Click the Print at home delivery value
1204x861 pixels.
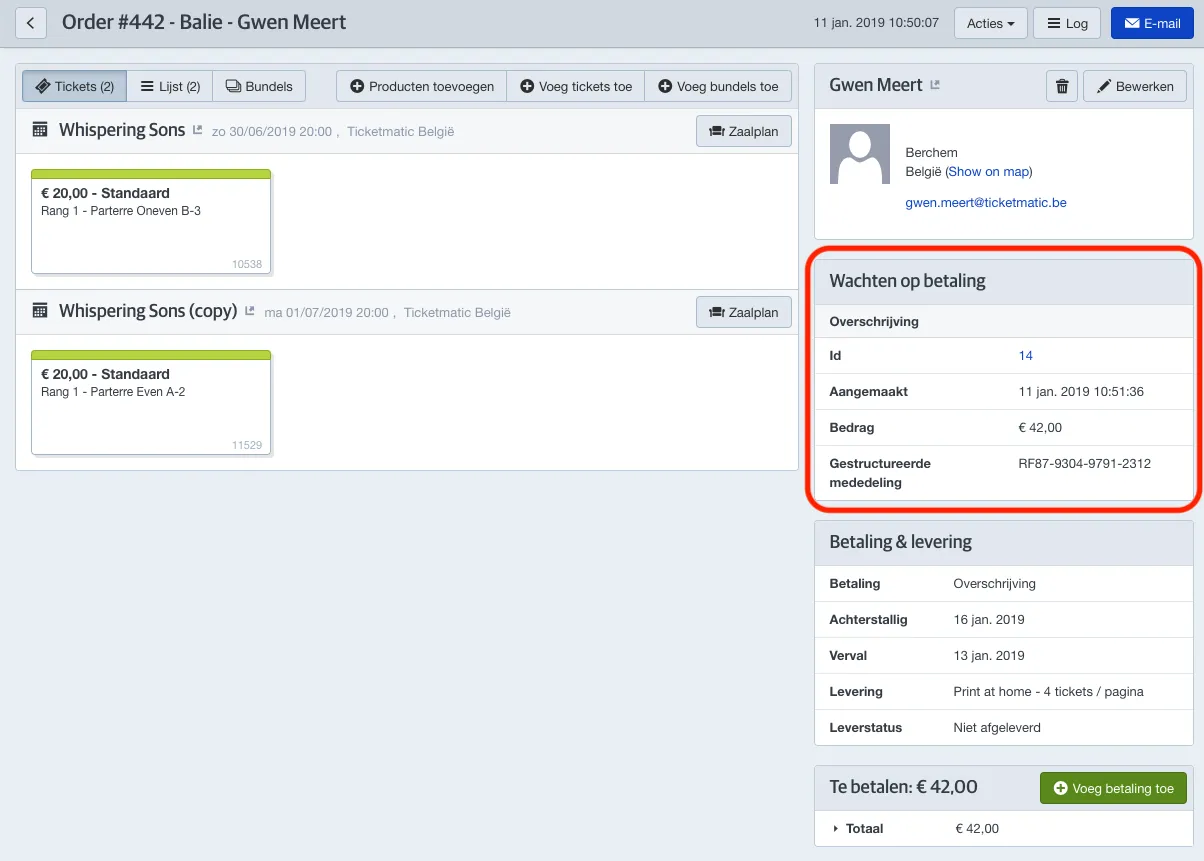1049,692
